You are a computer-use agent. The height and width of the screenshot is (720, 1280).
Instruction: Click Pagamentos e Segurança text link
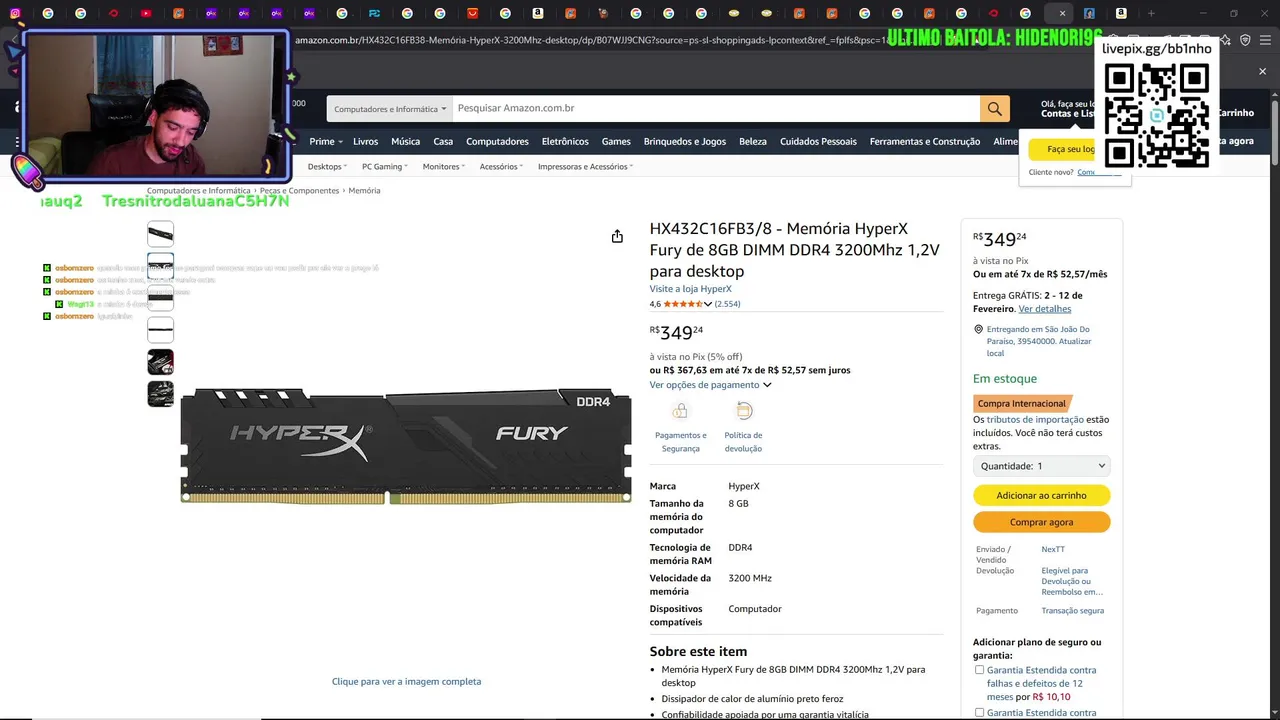[680, 442]
